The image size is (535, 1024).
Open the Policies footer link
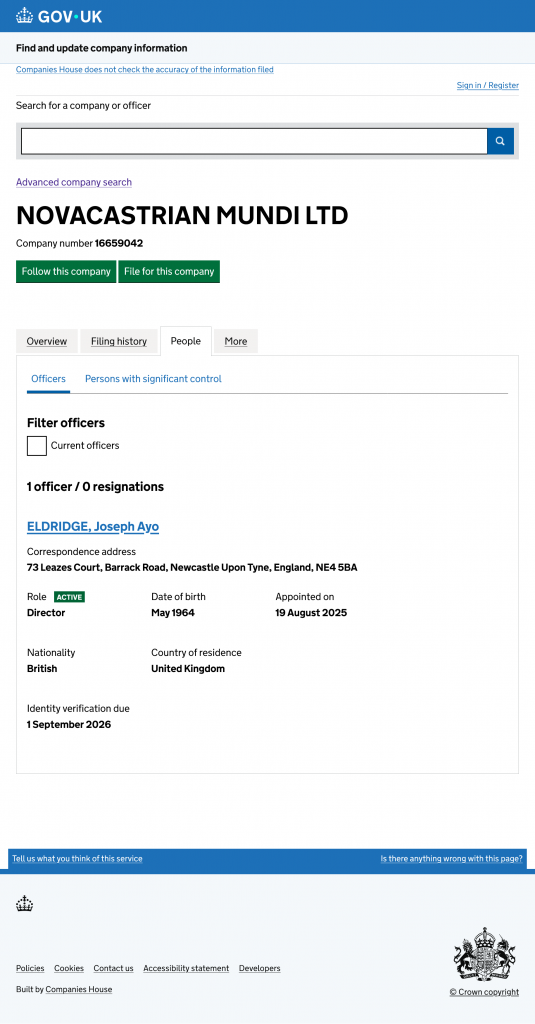(x=30, y=968)
